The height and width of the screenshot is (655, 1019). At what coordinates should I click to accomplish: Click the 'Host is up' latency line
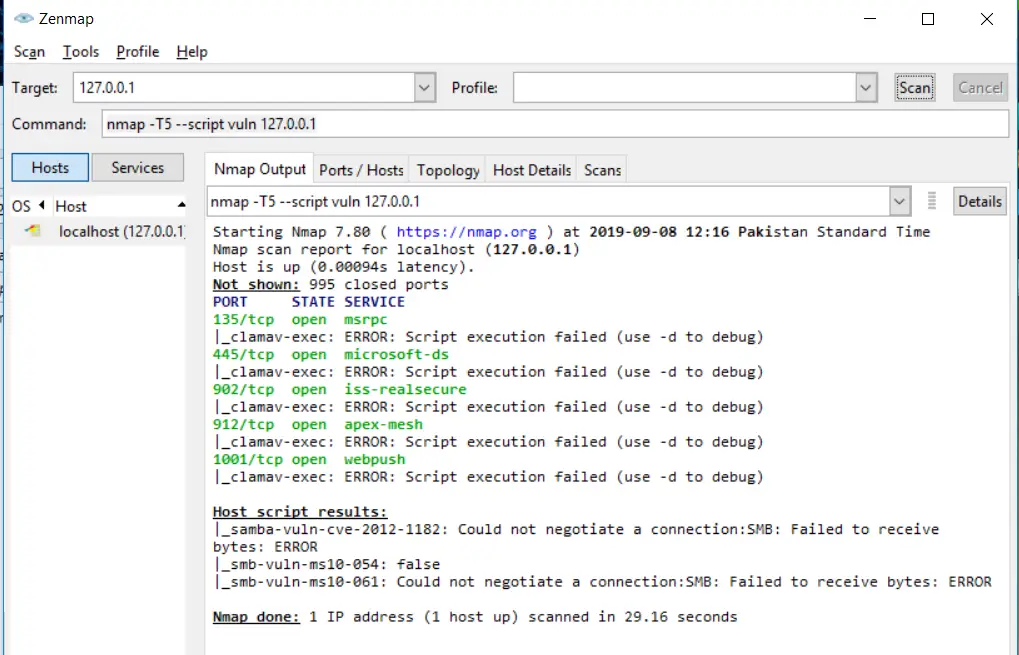(344, 267)
